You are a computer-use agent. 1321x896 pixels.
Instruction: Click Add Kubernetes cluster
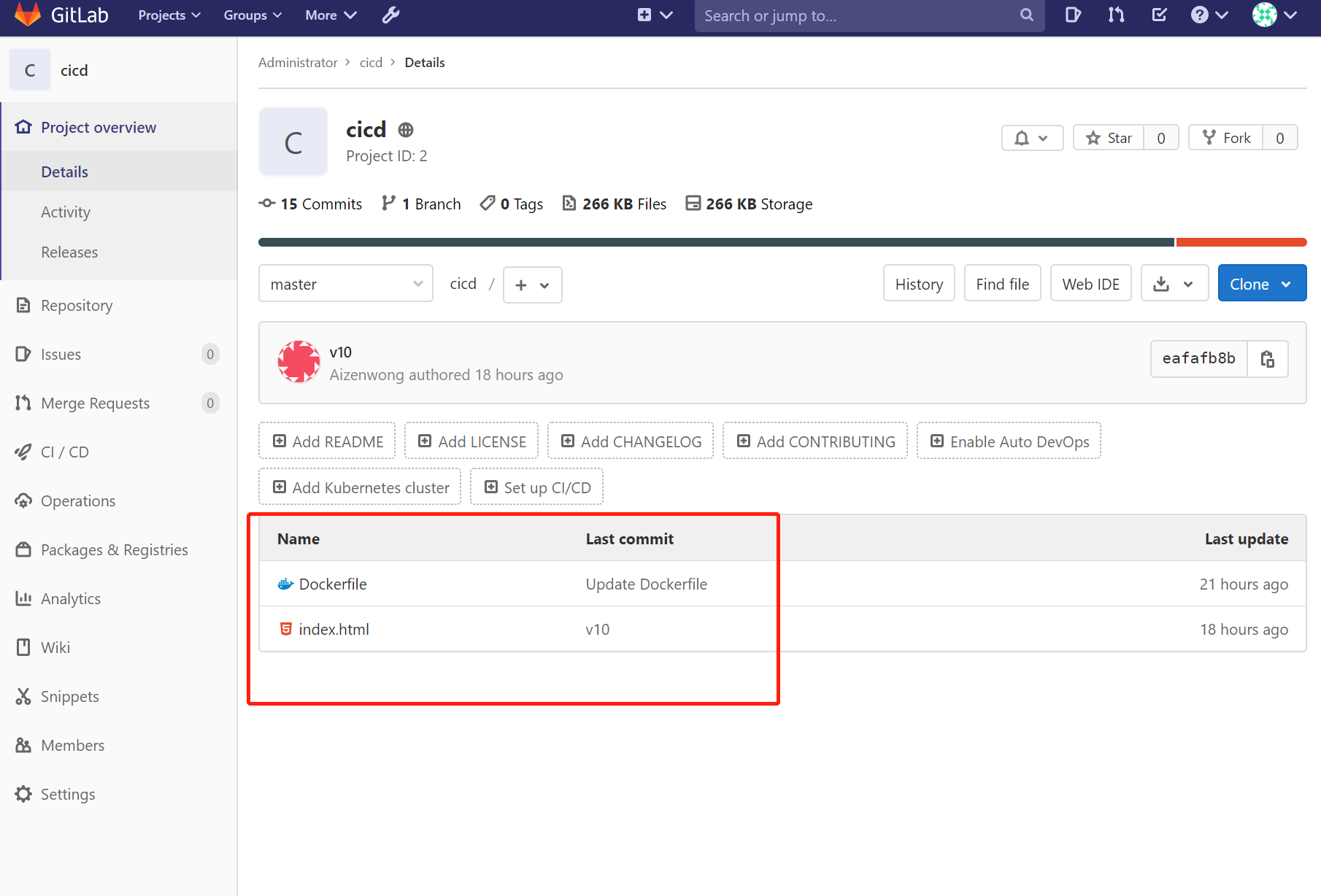click(360, 487)
